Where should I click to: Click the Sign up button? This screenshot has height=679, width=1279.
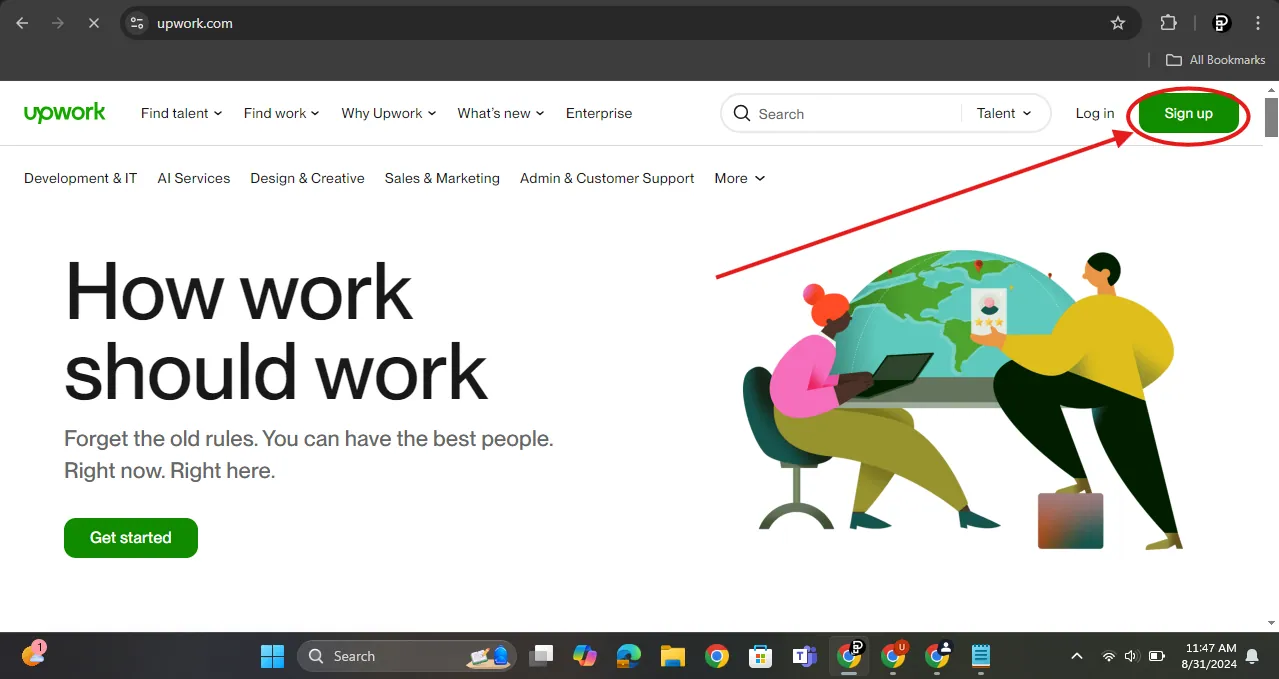(x=1188, y=113)
